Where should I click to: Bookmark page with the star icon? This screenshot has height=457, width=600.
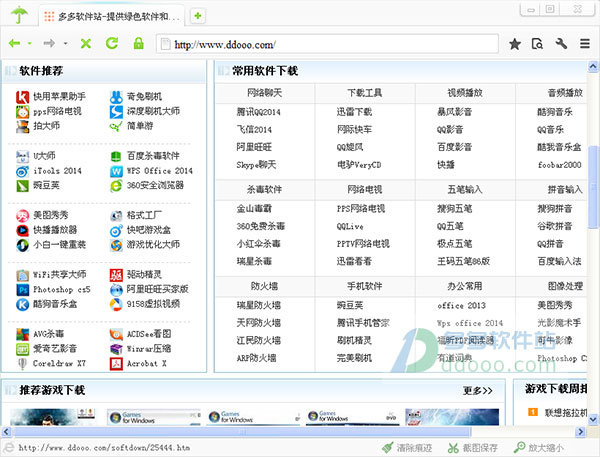pos(515,44)
